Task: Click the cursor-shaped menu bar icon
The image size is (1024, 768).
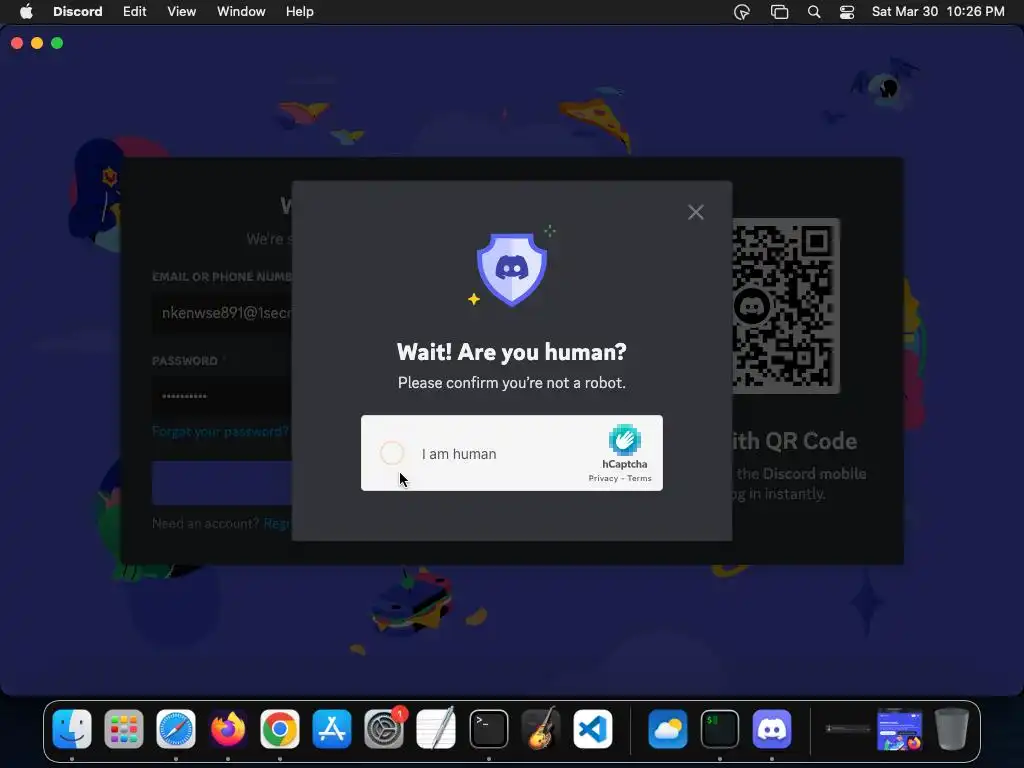Action: click(742, 12)
